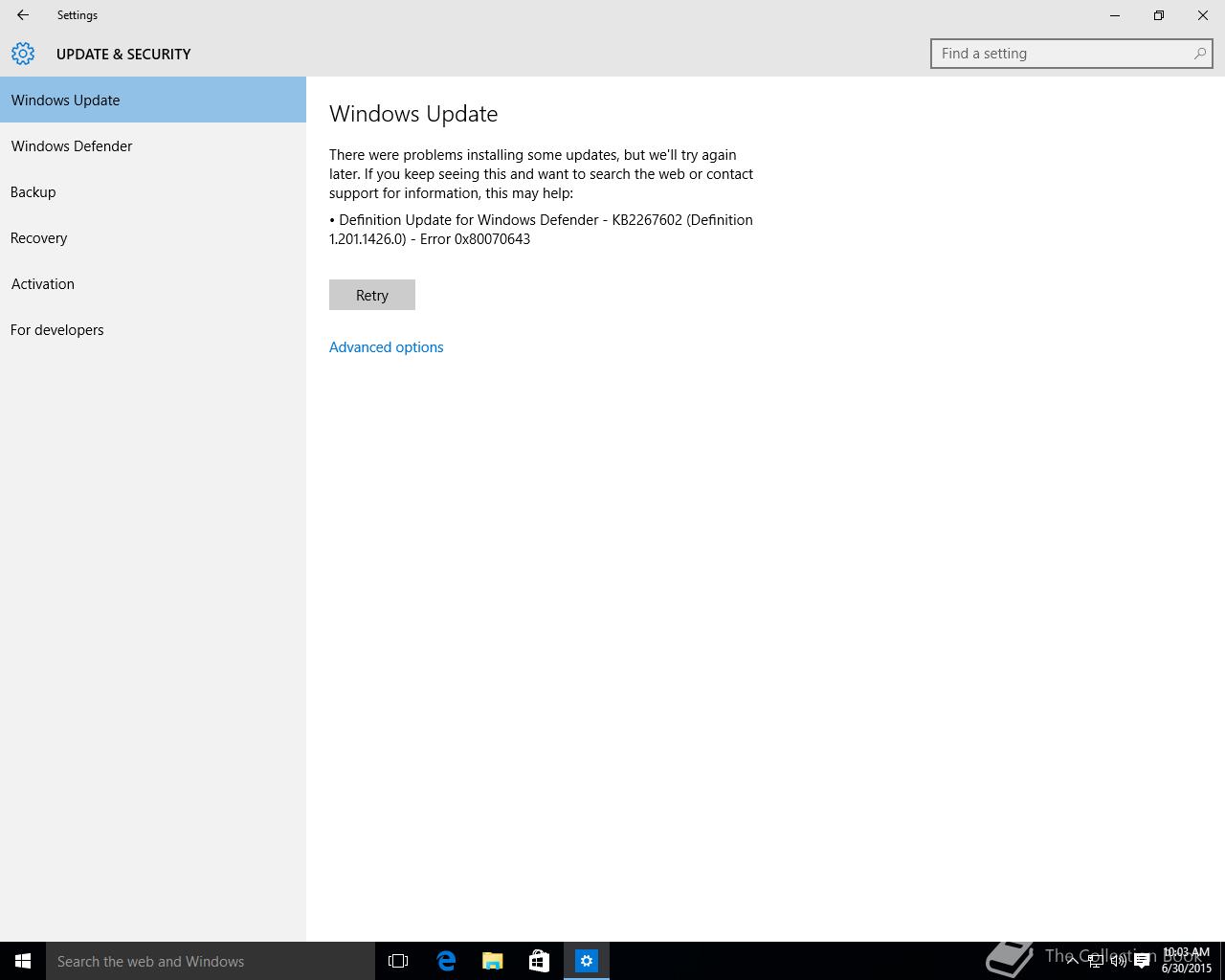1225x980 pixels.
Task: Click the Update & Security gear icon
Action: tap(23, 54)
